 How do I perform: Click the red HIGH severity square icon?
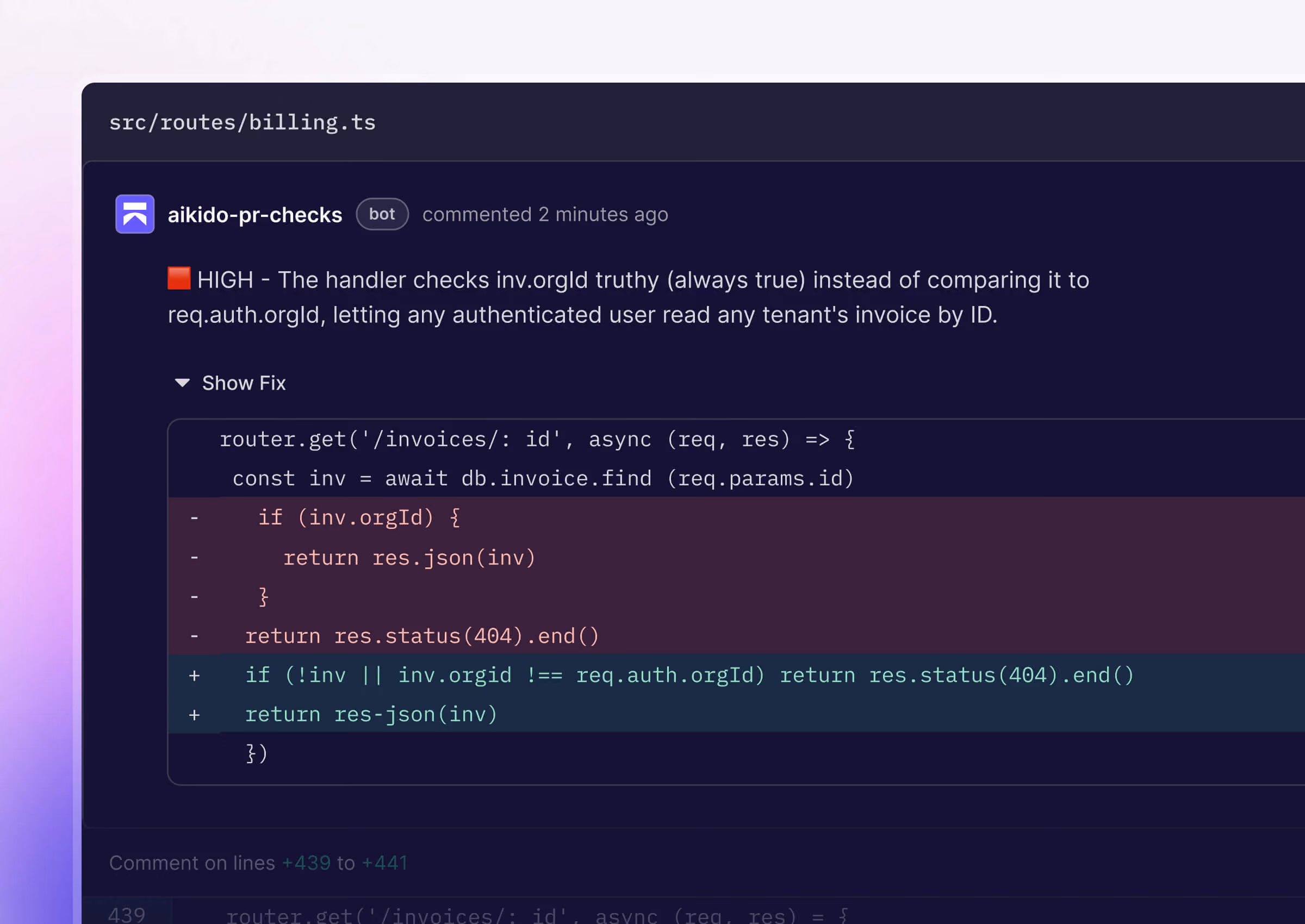179,278
